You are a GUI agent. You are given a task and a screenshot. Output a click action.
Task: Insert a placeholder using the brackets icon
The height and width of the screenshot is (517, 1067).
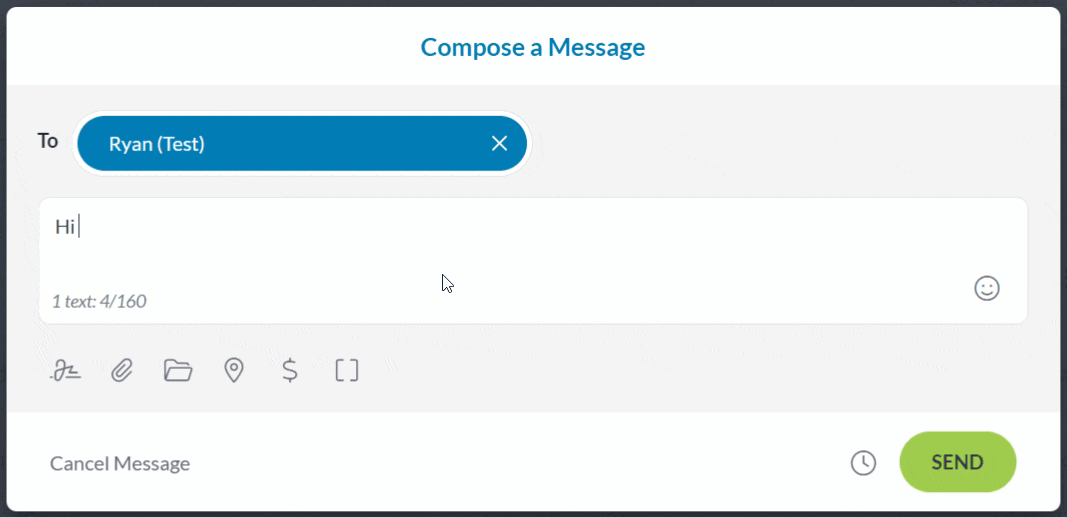346,371
